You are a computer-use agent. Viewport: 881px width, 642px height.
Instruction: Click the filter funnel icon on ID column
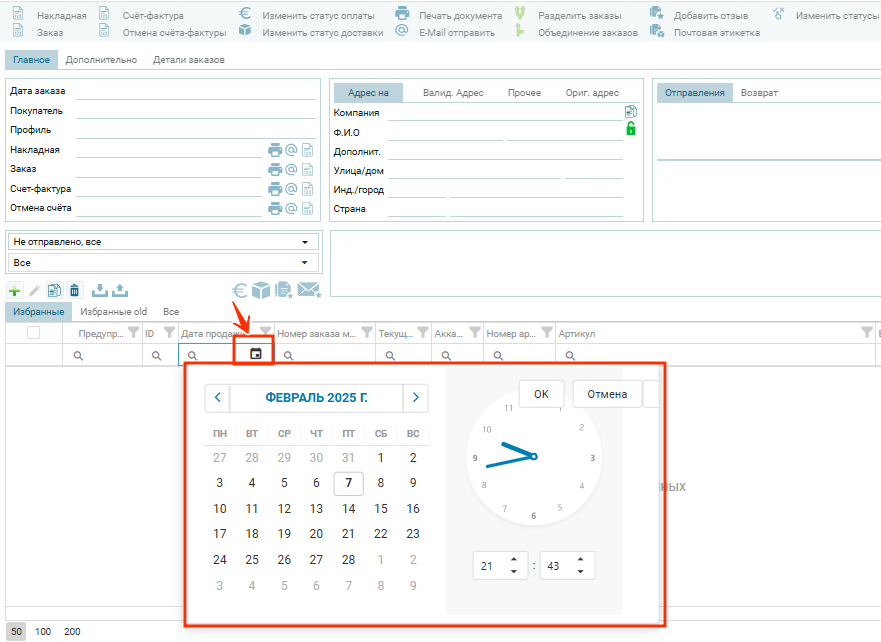point(168,333)
